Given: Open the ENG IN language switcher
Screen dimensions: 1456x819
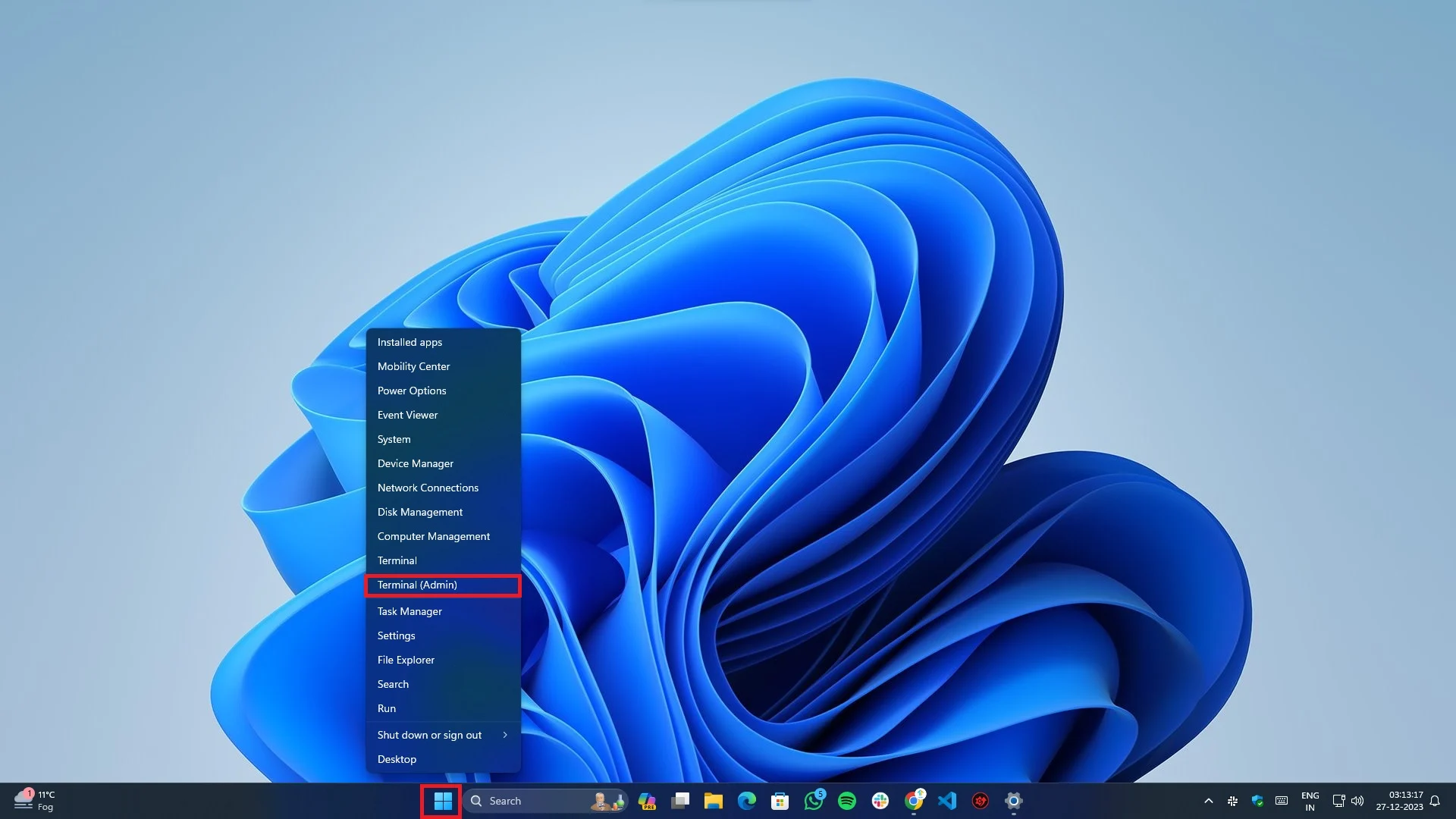Looking at the screenshot, I should pyautogui.click(x=1310, y=801).
